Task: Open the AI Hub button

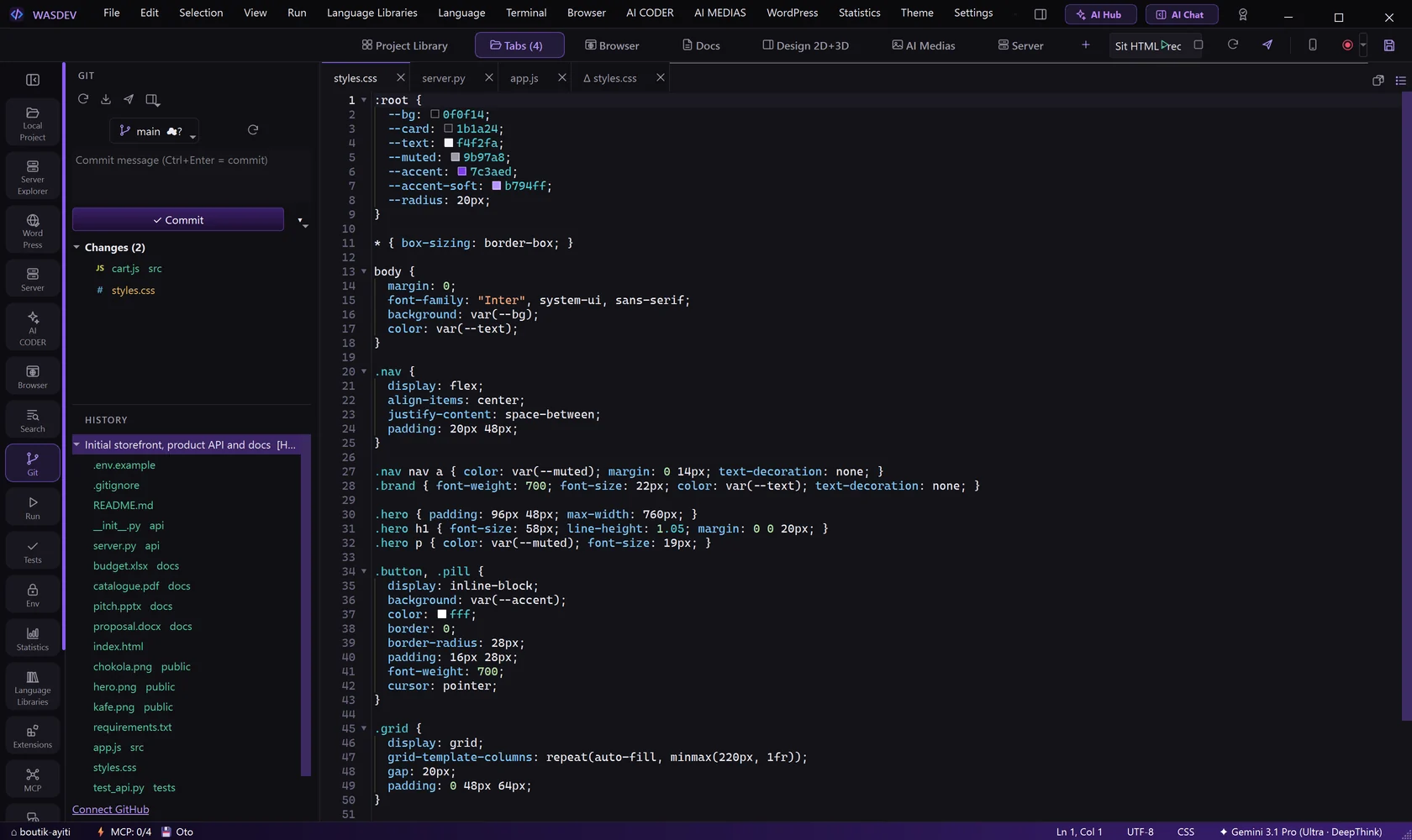Action: 1100,14
